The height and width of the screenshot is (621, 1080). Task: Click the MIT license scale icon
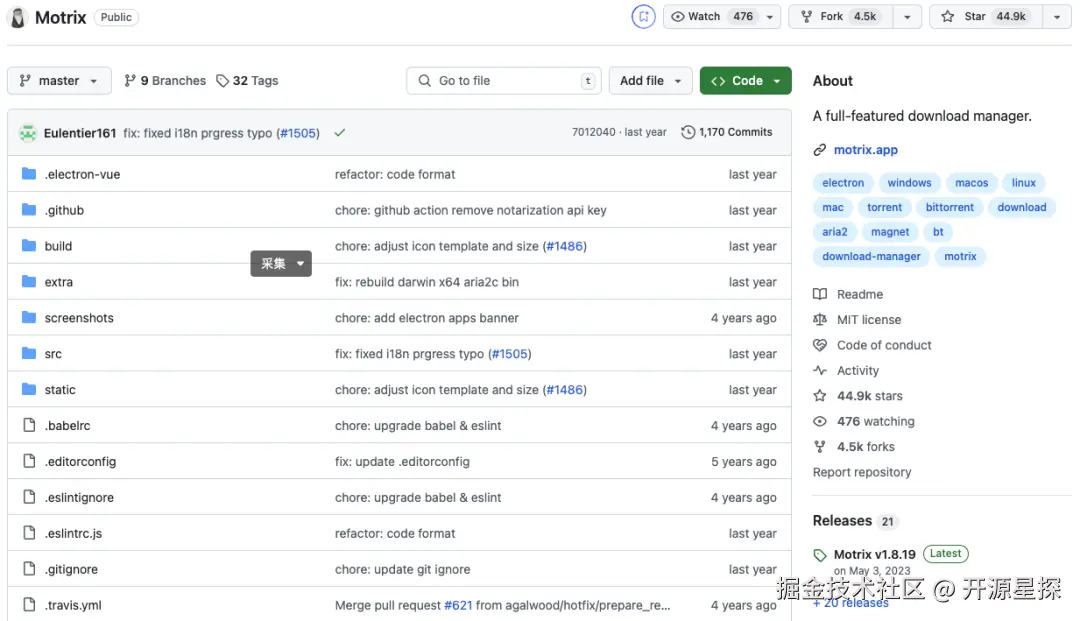pos(820,319)
